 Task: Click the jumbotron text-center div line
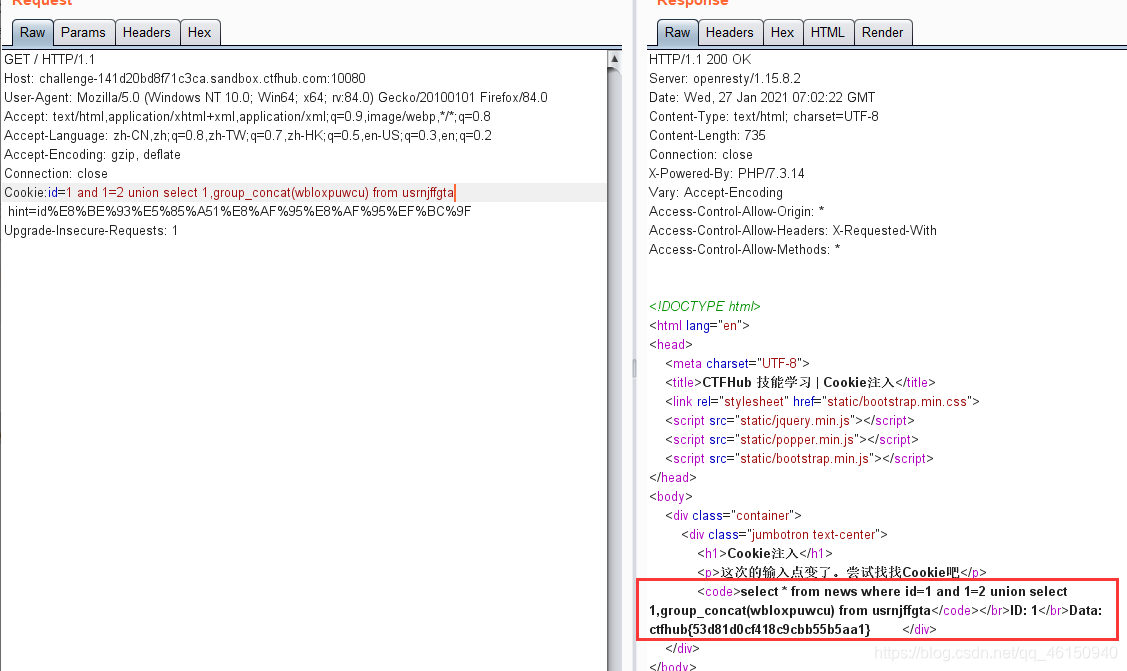click(x=784, y=535)
